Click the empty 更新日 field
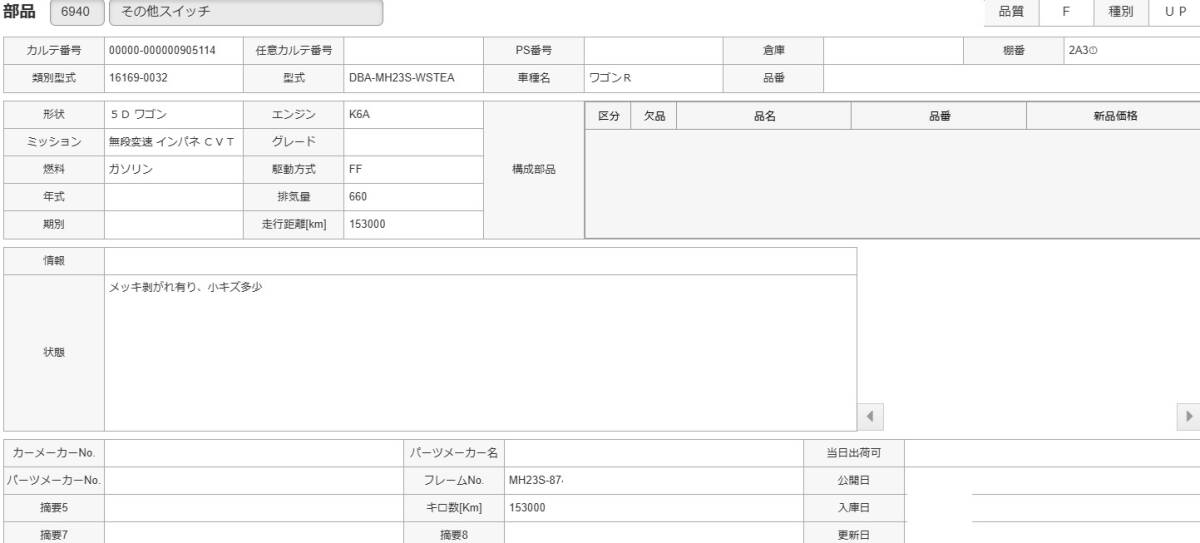Screen dimensions: 1200x543 (1052, 534)
